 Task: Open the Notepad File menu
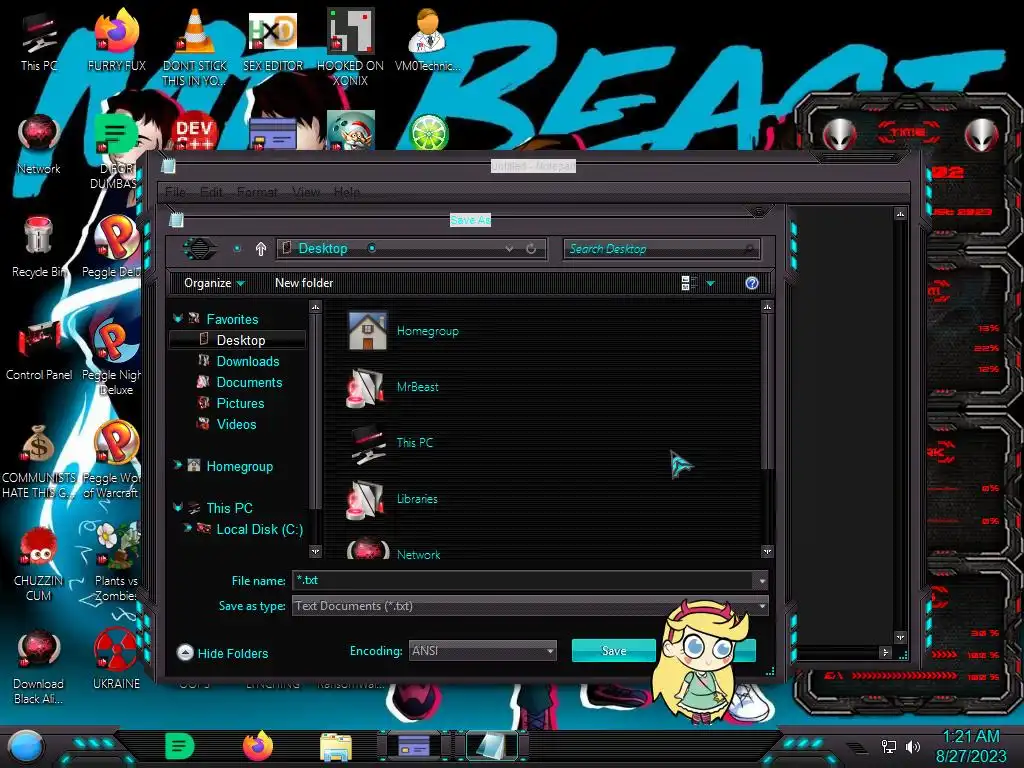[x=175, y=192]
